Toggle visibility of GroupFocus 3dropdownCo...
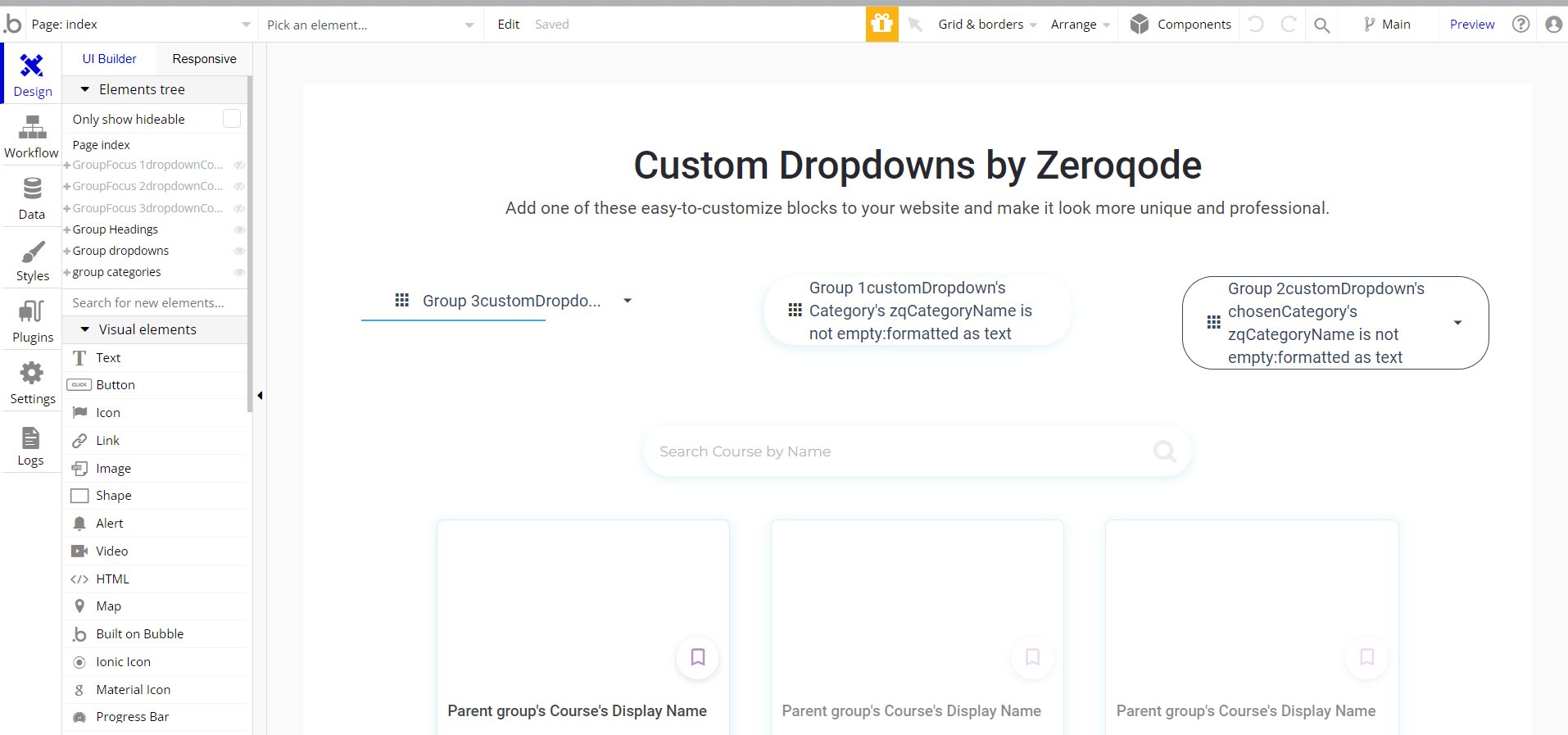This screenshot has height=735, width=1568. pos(239,208)
